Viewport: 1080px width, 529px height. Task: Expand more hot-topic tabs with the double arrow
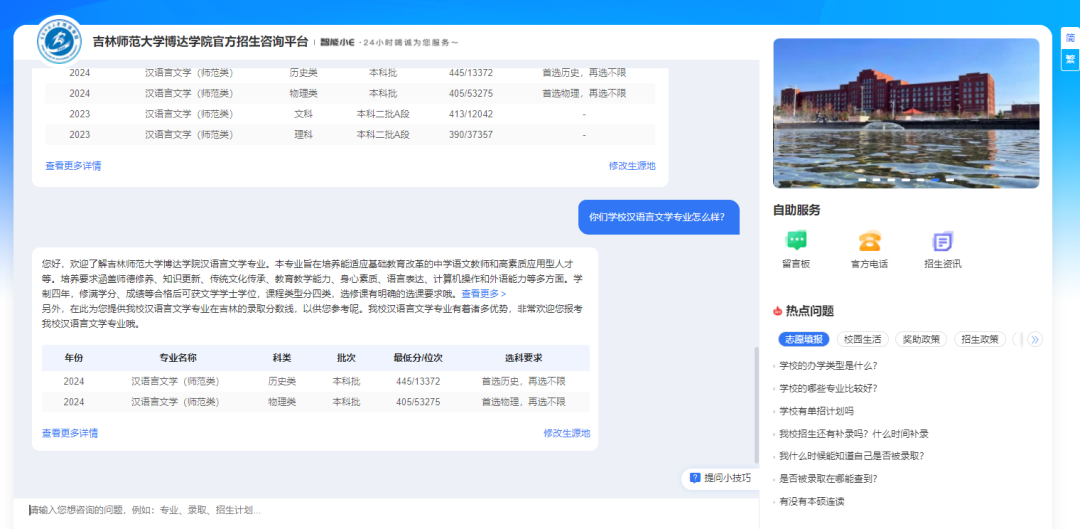(1035, 340)
